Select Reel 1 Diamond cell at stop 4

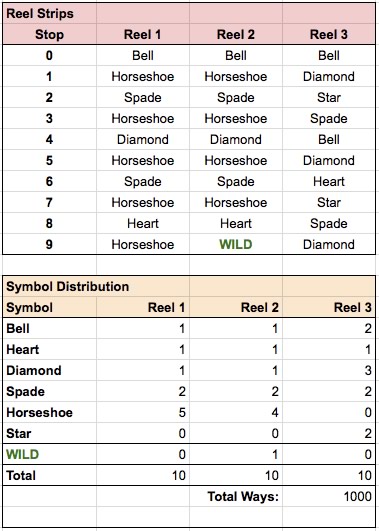143,140
